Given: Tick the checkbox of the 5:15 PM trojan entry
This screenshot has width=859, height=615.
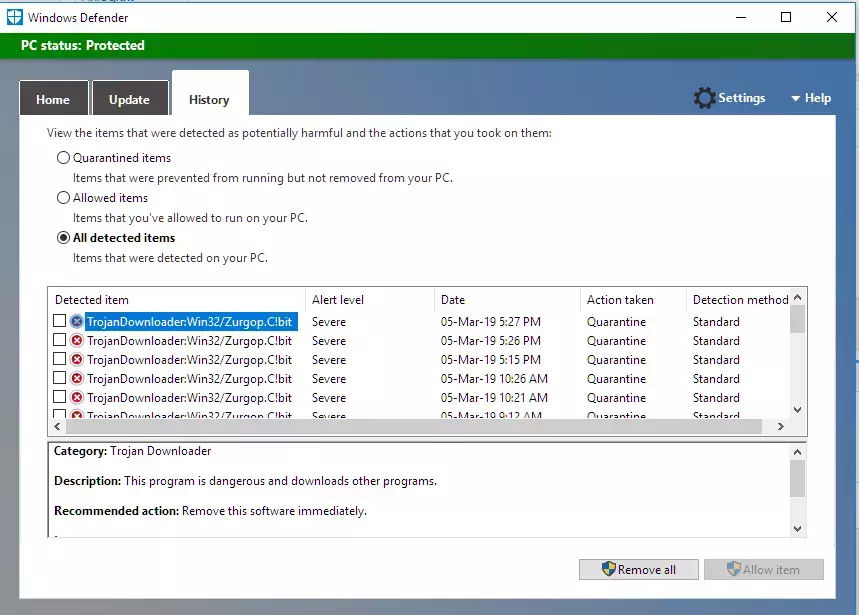Looking at the screenshot, I should (60, 359).
